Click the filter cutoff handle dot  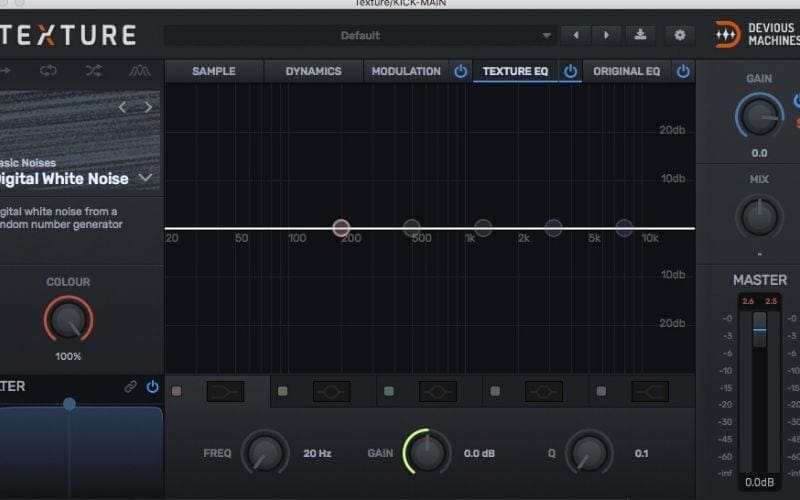(x=69, y=404)
